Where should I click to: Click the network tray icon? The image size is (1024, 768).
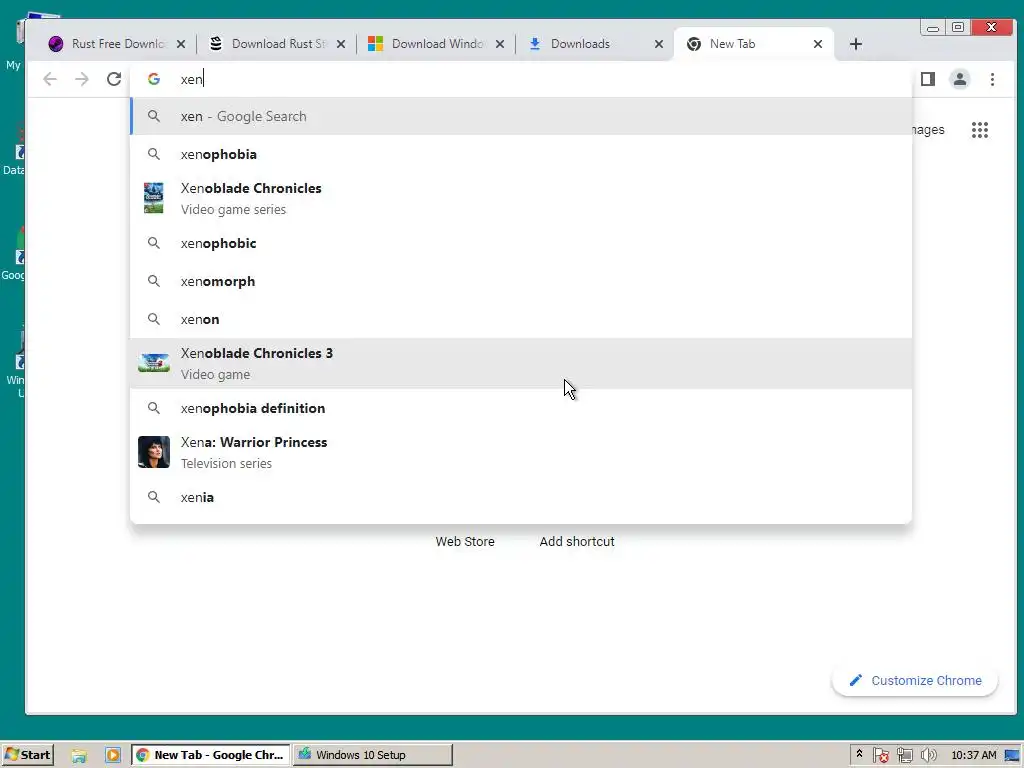coord(904,756)
